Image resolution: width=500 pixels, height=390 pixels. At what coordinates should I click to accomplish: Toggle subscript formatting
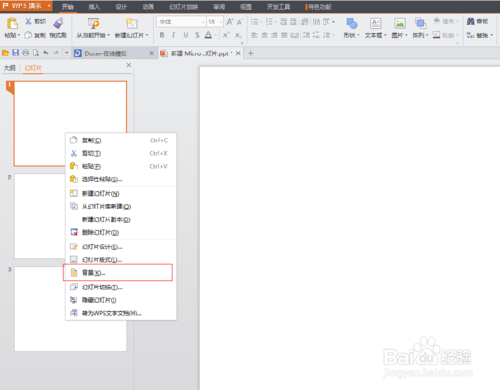click(238, 35)
